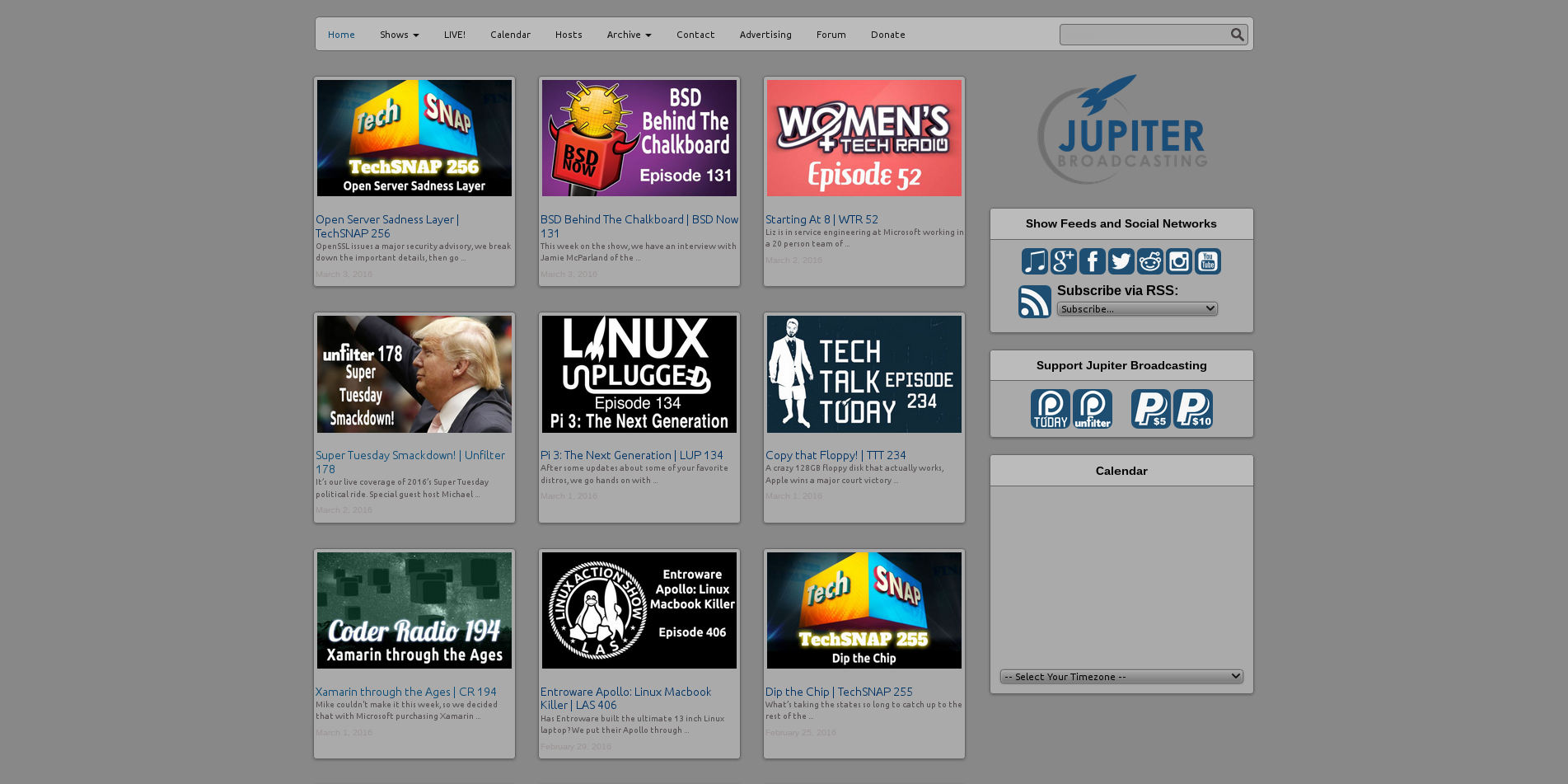Screen dimensions: 1568x784
Task: Click the "Calendar" sidebar widget heading
Action: [1121, 471]
